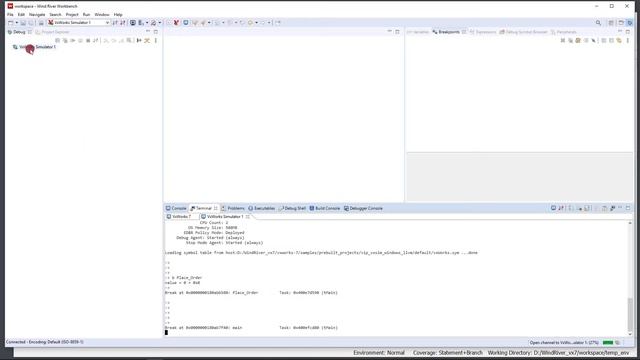The image size is (640, 360).
Task: Click the terminal scrollbar down arrow
Action: tap(630, 334)
